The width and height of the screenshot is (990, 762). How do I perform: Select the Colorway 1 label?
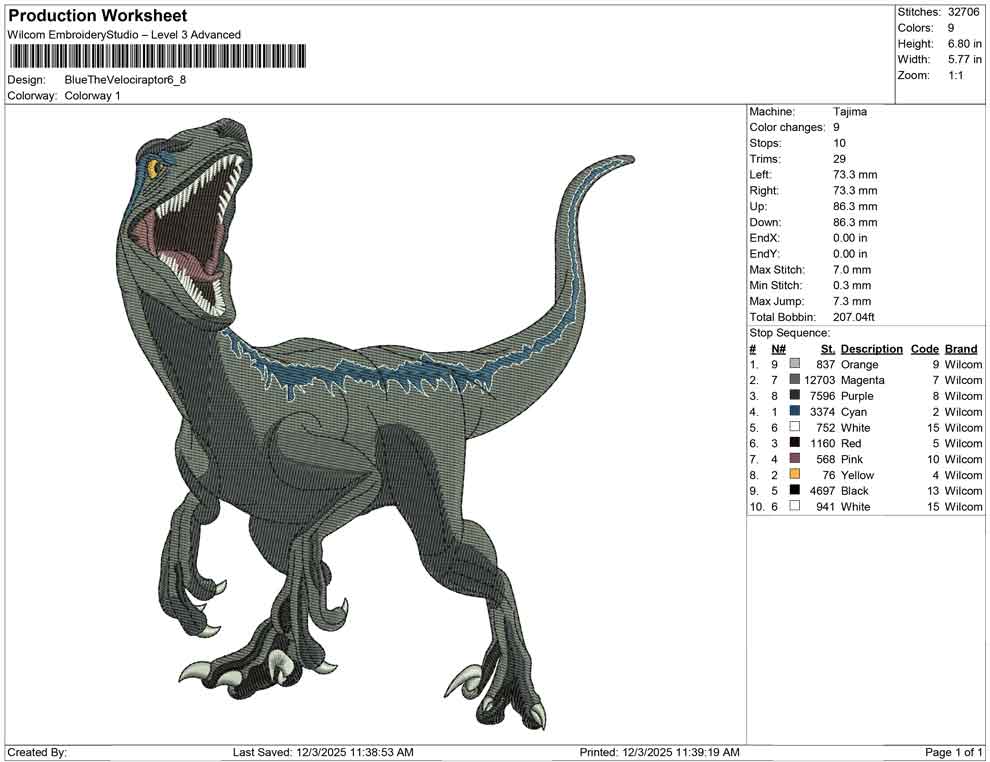tap(91, 97)
